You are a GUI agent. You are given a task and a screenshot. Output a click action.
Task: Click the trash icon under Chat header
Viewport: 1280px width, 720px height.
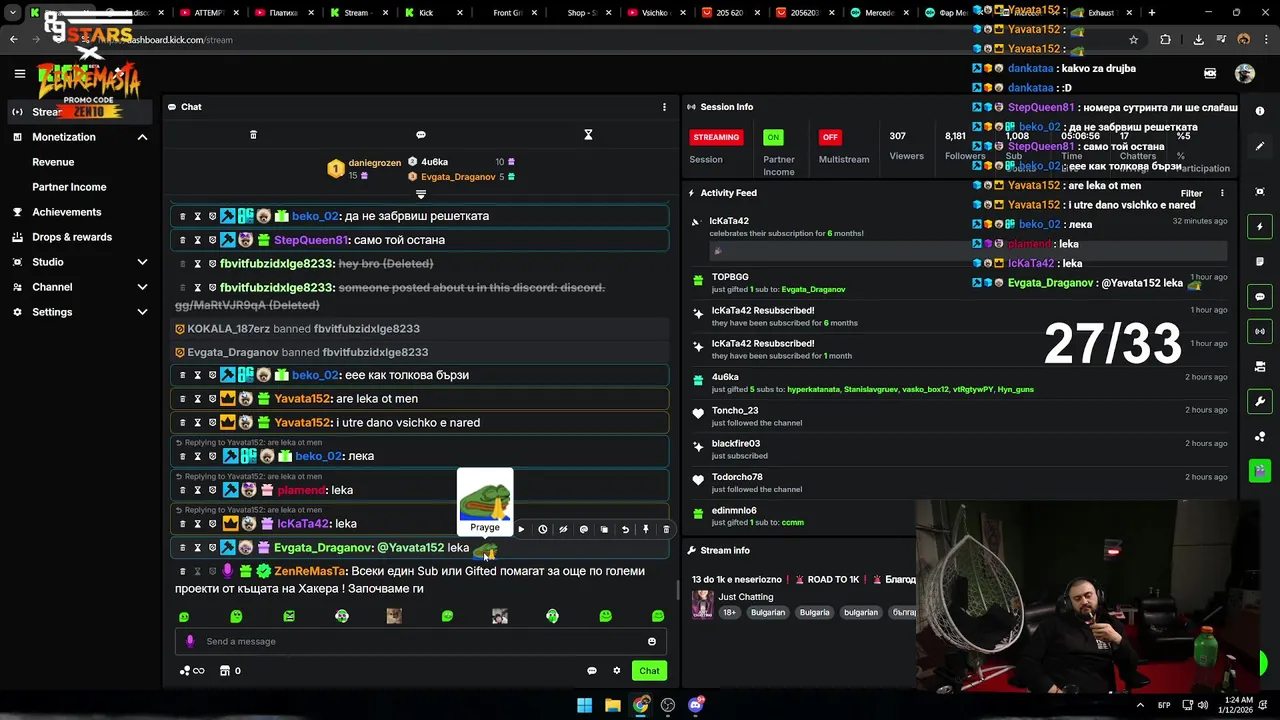tap(253, 134)
